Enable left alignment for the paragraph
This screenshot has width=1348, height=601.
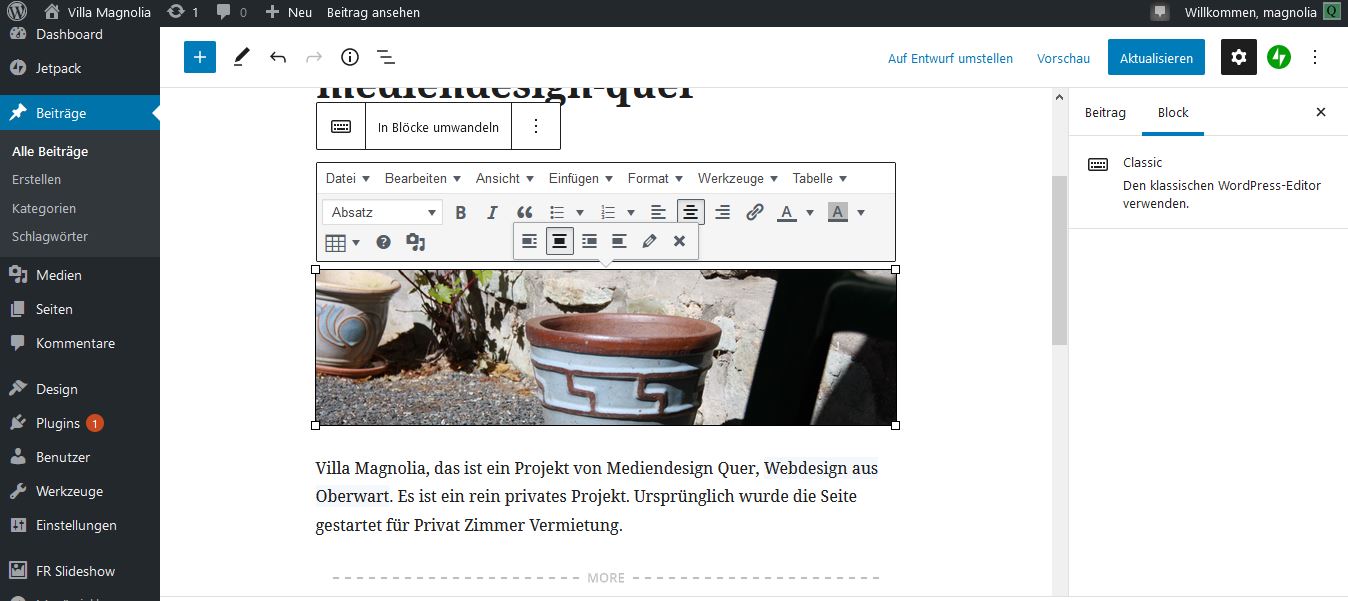pos(657,212)
